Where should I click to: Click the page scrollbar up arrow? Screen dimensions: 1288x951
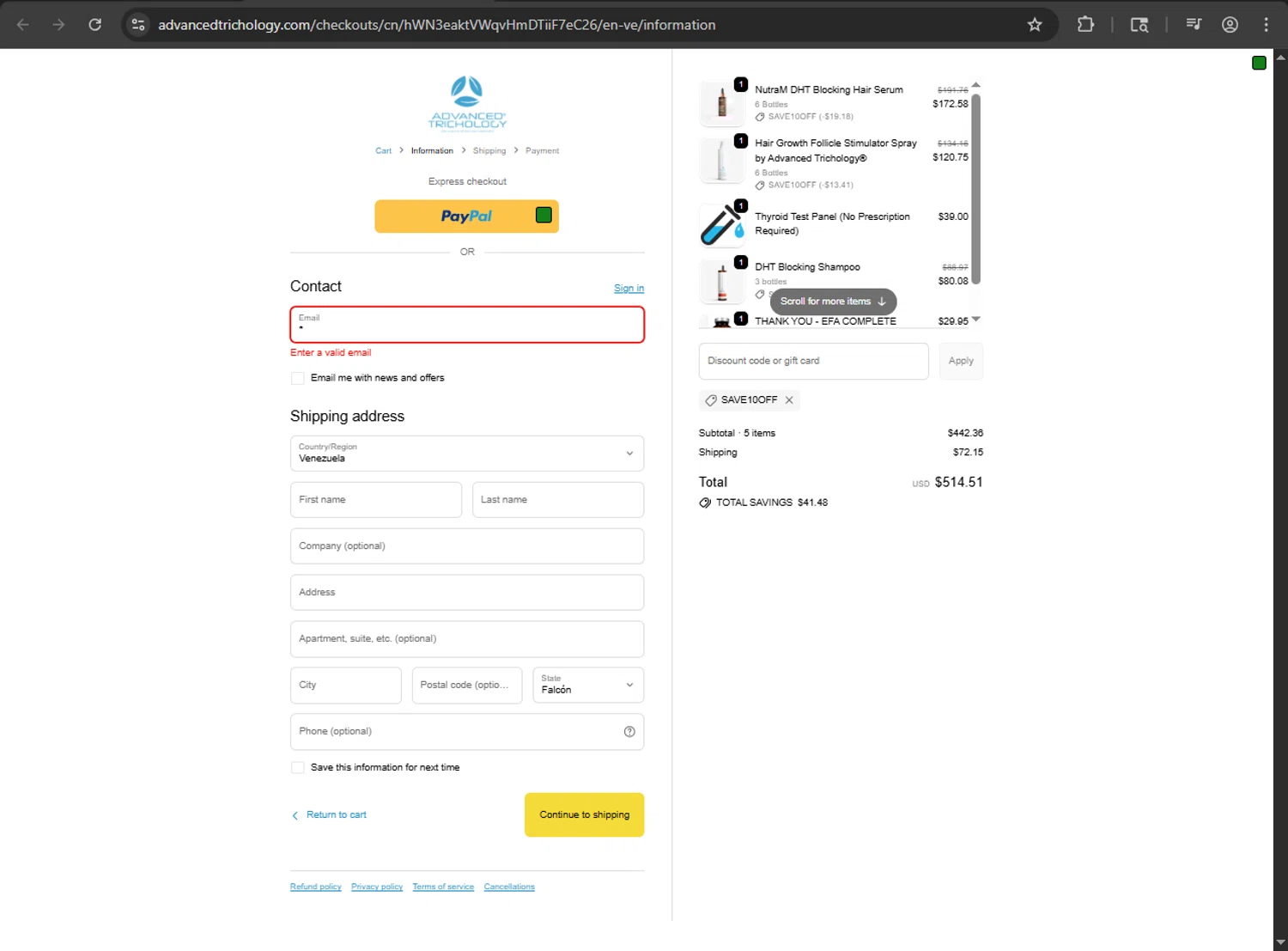click(1280, 58)
